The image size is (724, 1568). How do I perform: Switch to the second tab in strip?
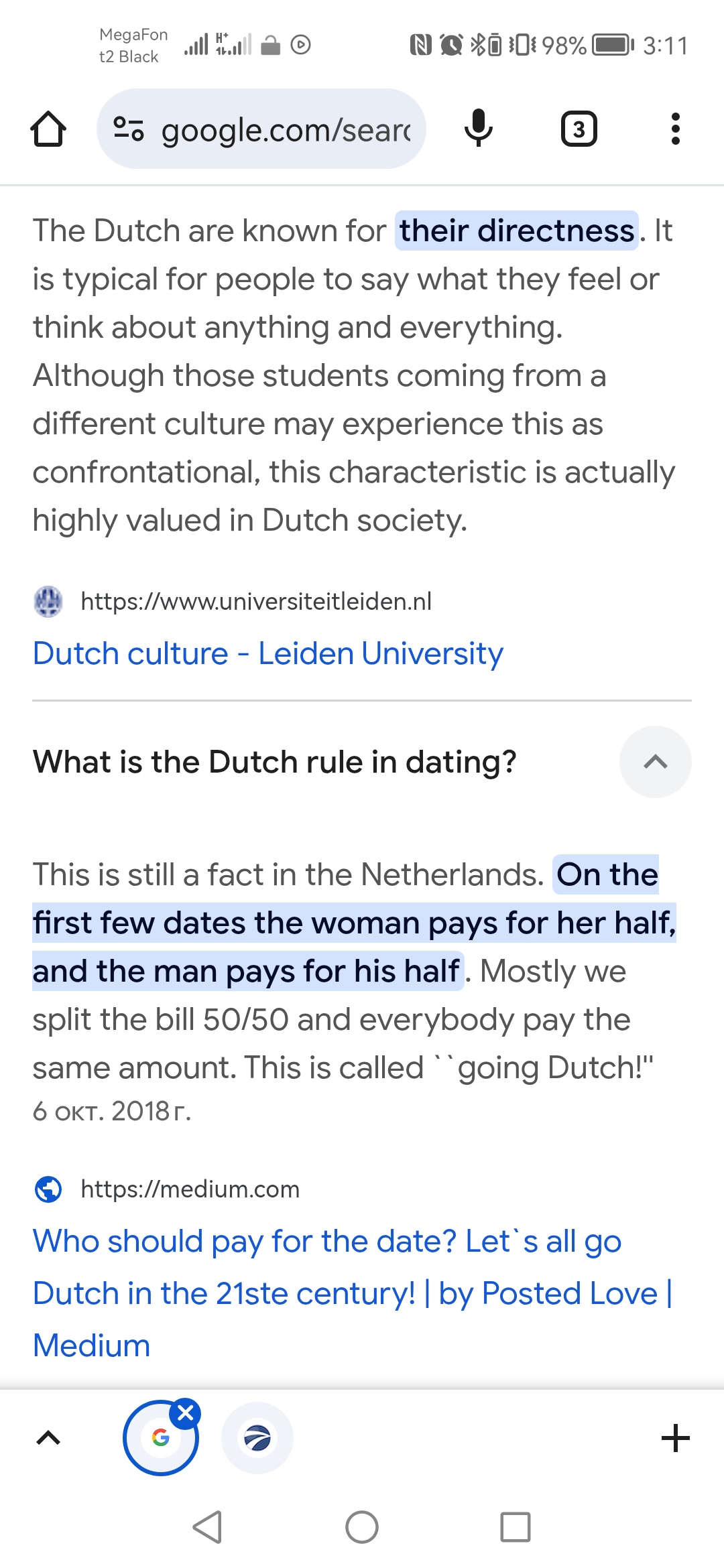coord(257,1438)
